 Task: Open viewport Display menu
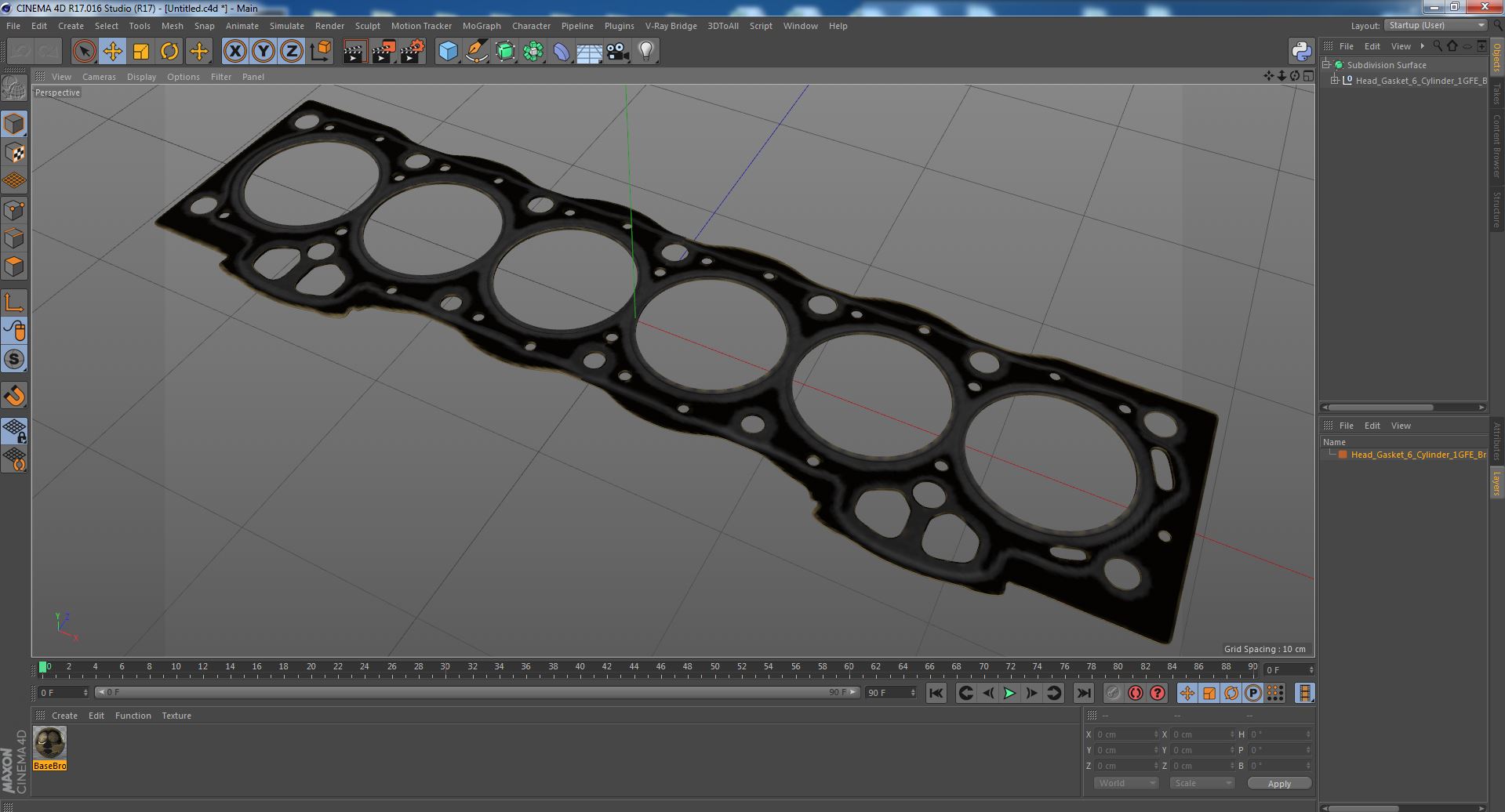(141, 77)
